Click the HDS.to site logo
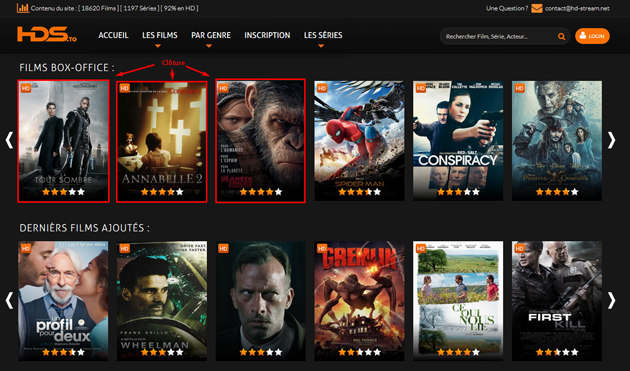 click(x=47, y=35)
